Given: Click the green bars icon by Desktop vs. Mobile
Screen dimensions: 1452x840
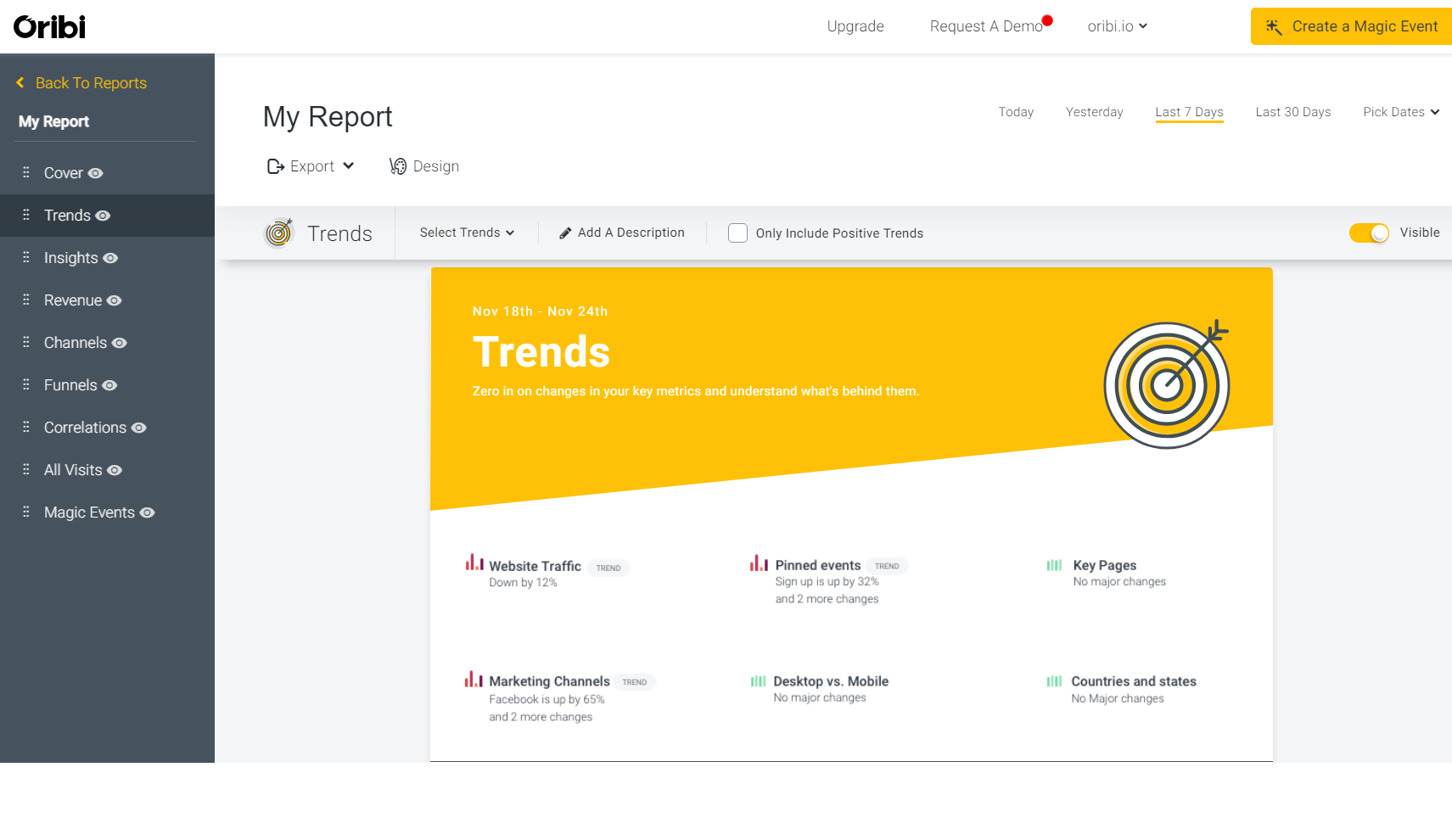Looking at the screenshot, I should tap(758, 680).
